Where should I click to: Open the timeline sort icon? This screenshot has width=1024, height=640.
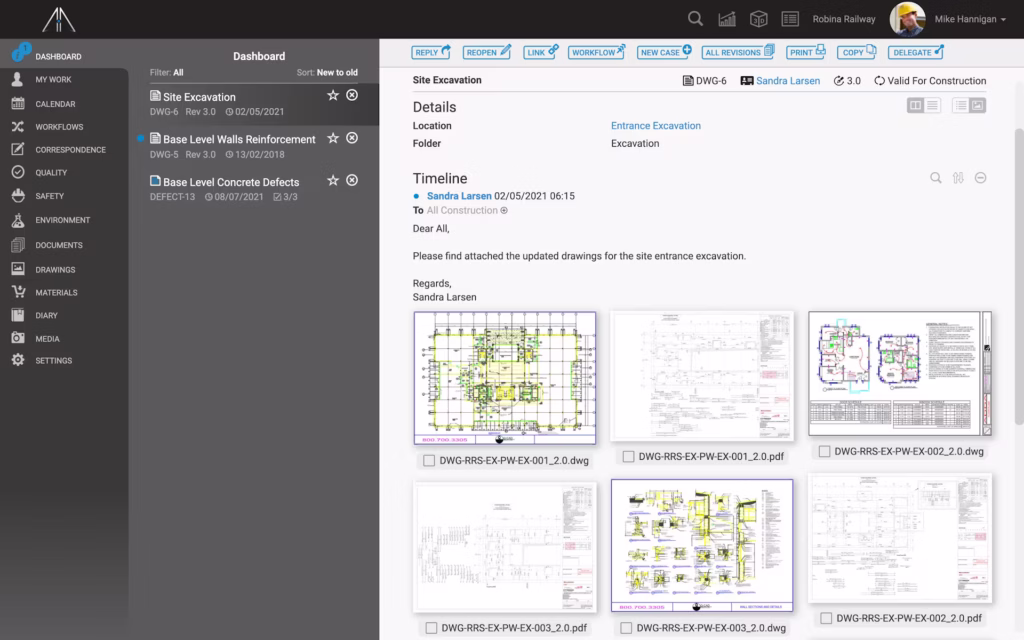[958, 178]
